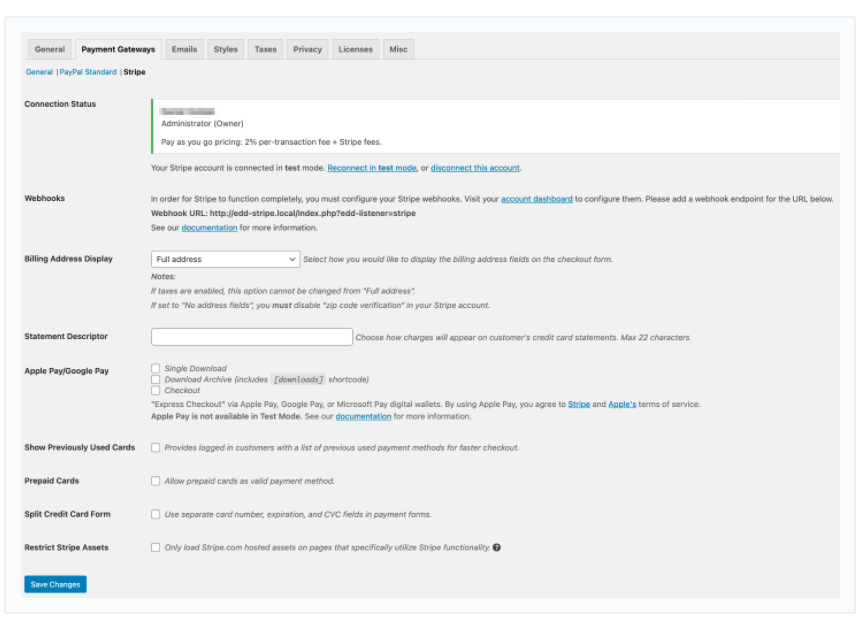This screenshot has width=860, height=623.
Task: Focus the Statement Descriptor input field
Action: [252, 337]
